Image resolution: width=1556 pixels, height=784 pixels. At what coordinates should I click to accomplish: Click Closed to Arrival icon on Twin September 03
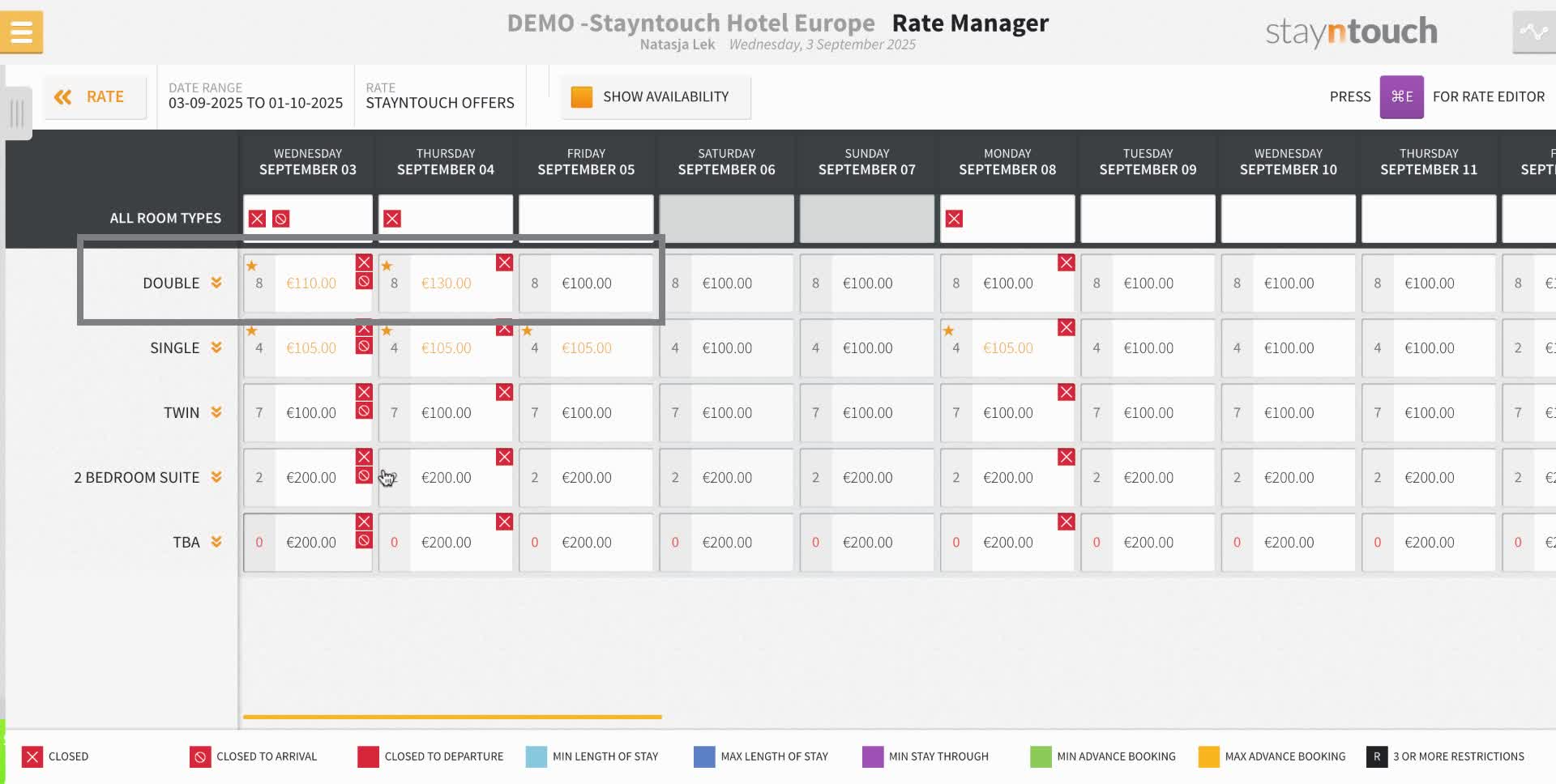(x=364, y=411)
